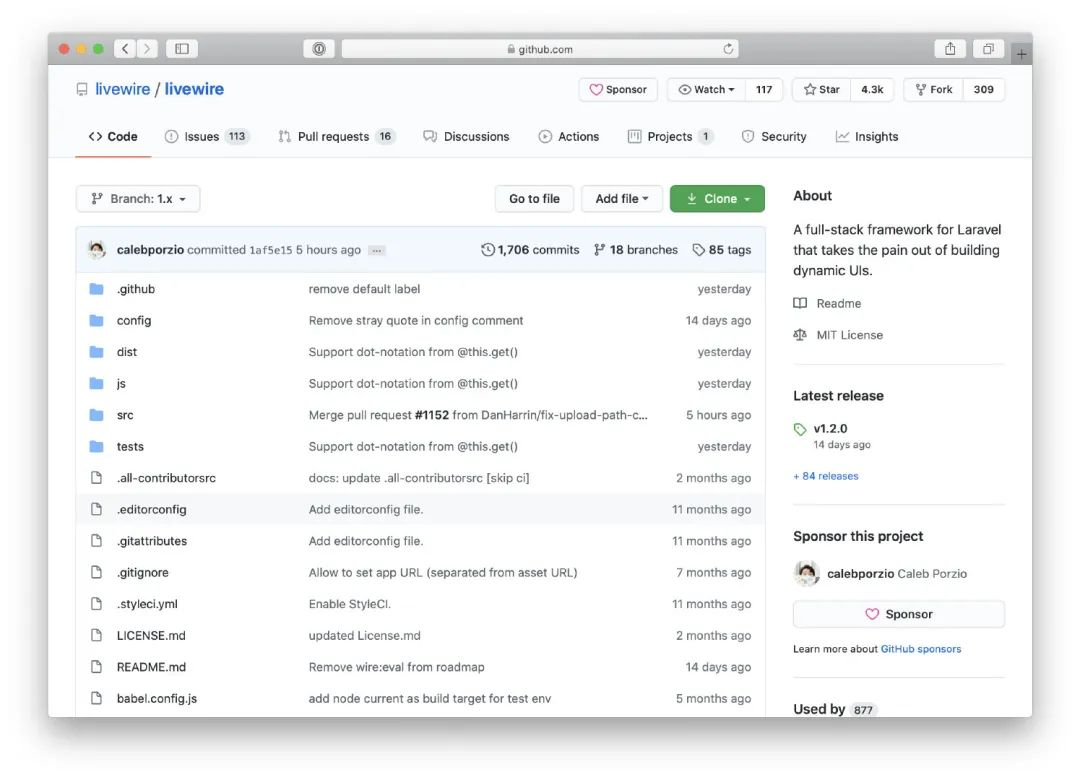Star the repository
Viewport: 1080px width, 780px height.
point(822,90)
